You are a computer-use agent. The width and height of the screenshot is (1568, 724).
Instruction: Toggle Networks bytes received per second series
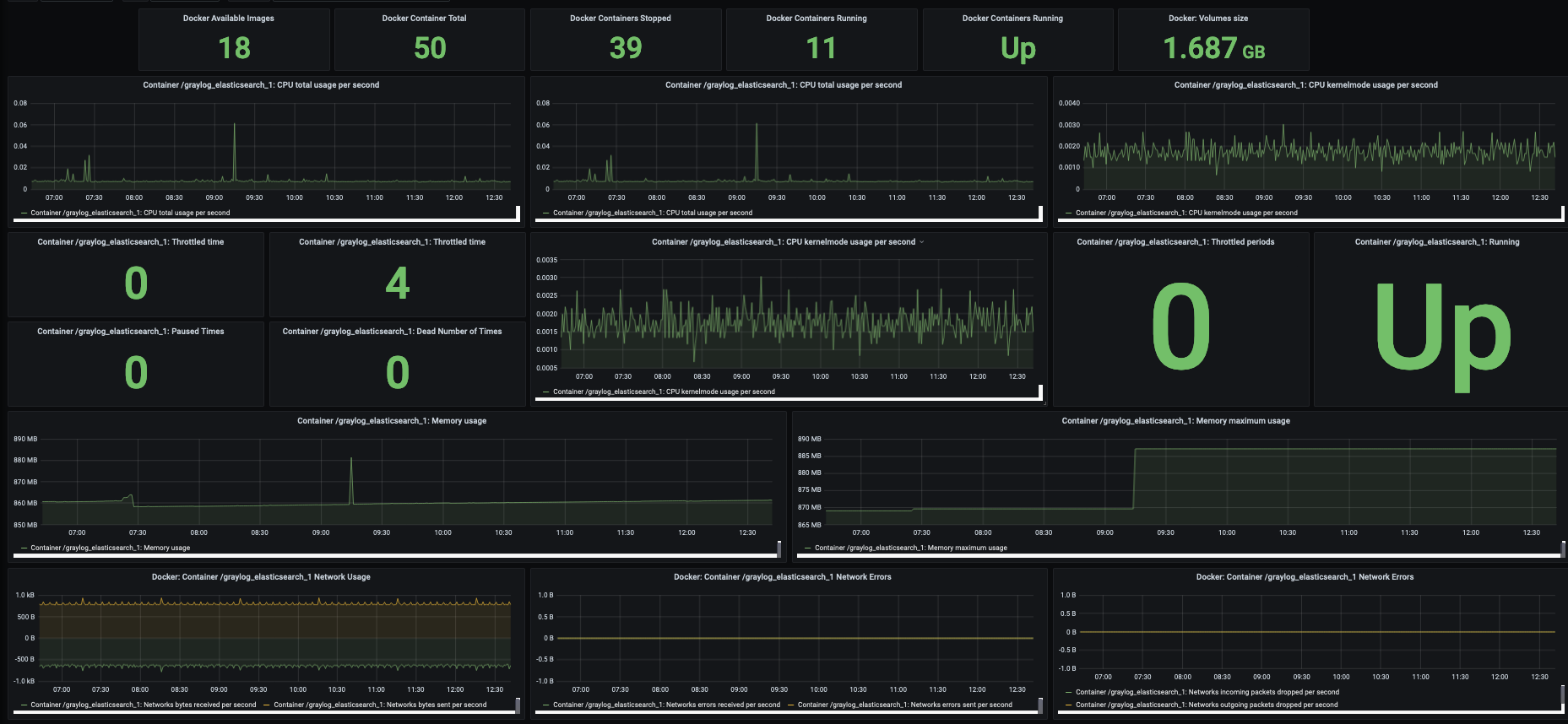[143, 705]
